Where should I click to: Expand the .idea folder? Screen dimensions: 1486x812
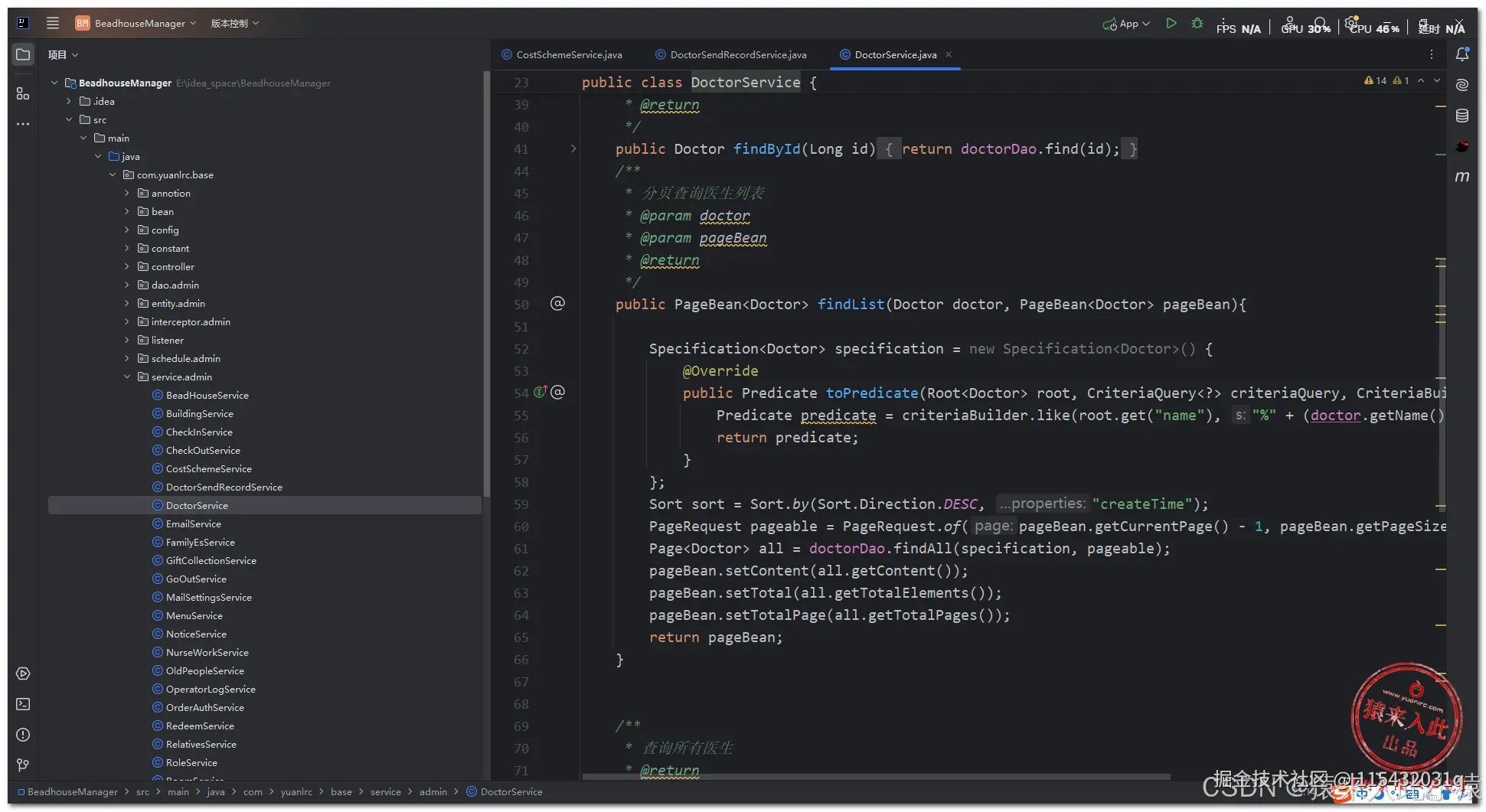pos(69,101)
